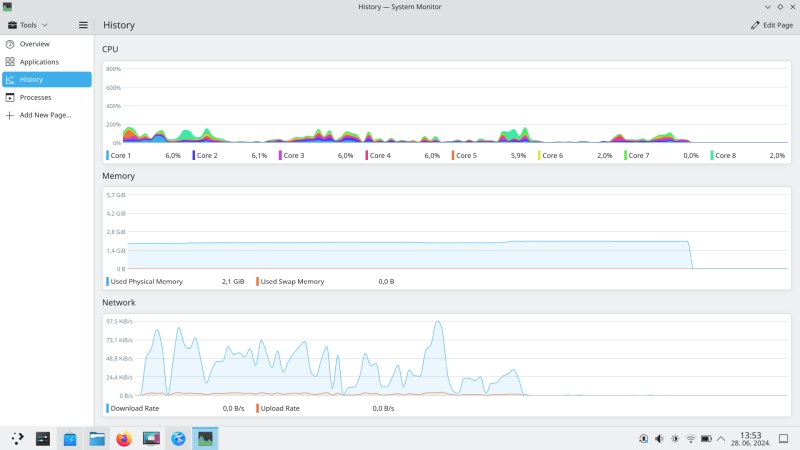Open the Processes page

35,98
